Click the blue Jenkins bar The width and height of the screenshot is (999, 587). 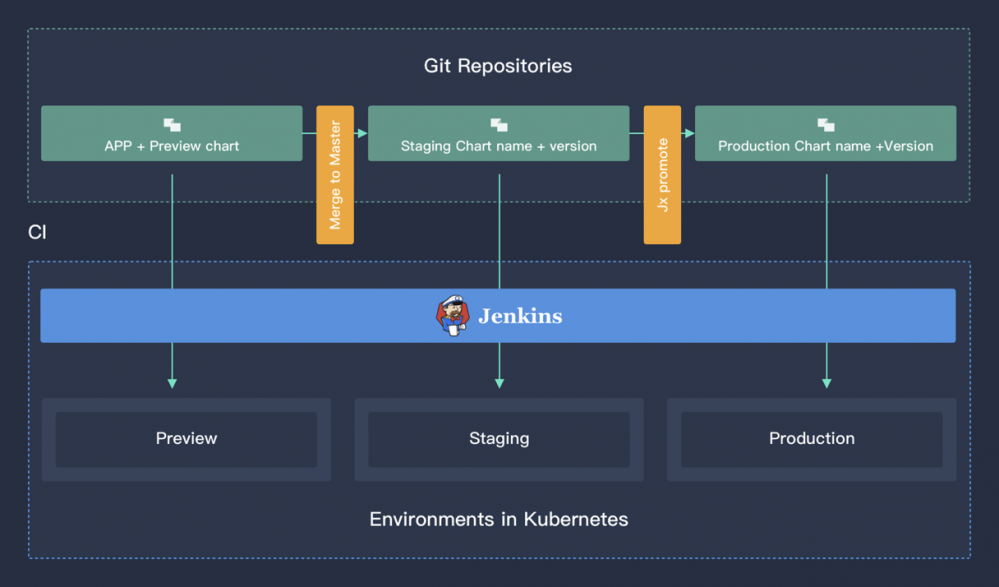point(499,315)
